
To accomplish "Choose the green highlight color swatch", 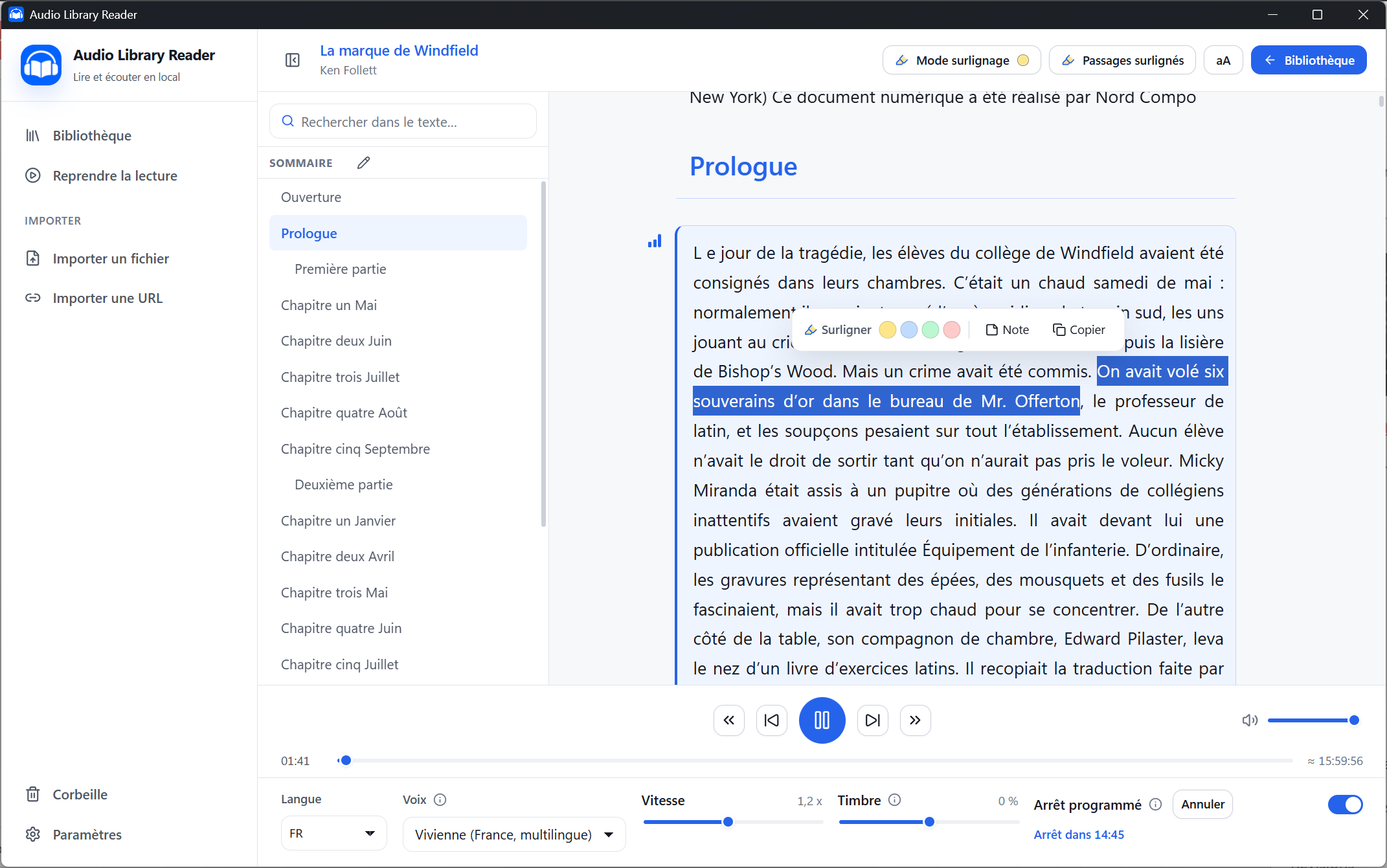I will click(x=930, y=330).
